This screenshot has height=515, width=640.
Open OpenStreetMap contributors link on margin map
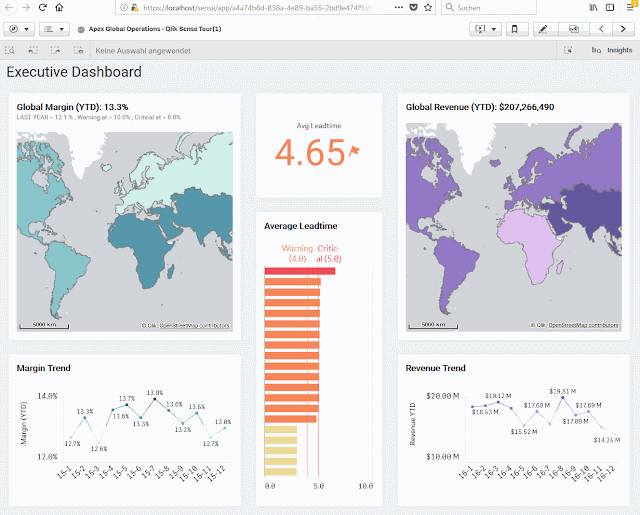tap(194, 326)
